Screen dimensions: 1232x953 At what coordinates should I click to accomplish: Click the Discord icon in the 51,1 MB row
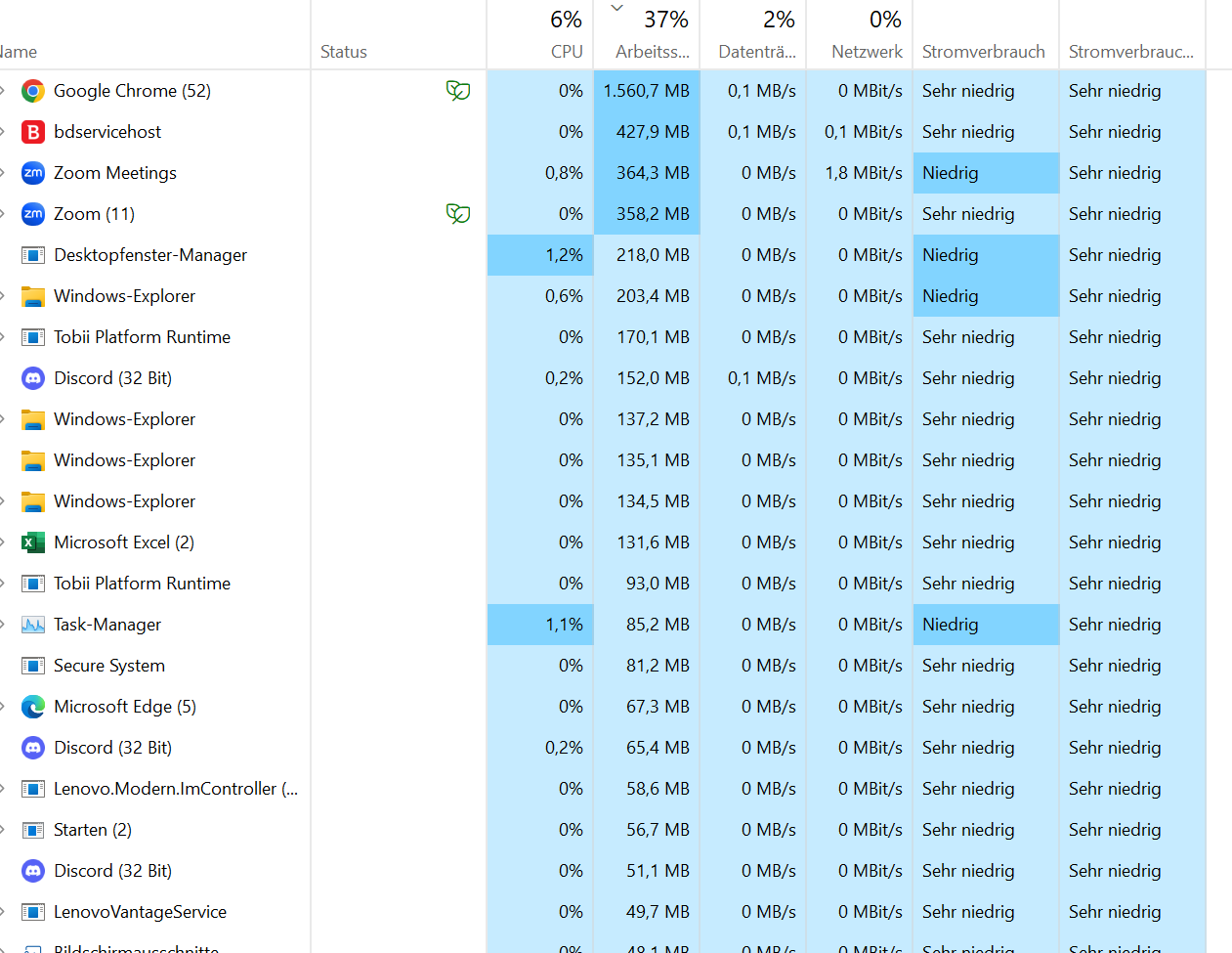pos(33,871)
